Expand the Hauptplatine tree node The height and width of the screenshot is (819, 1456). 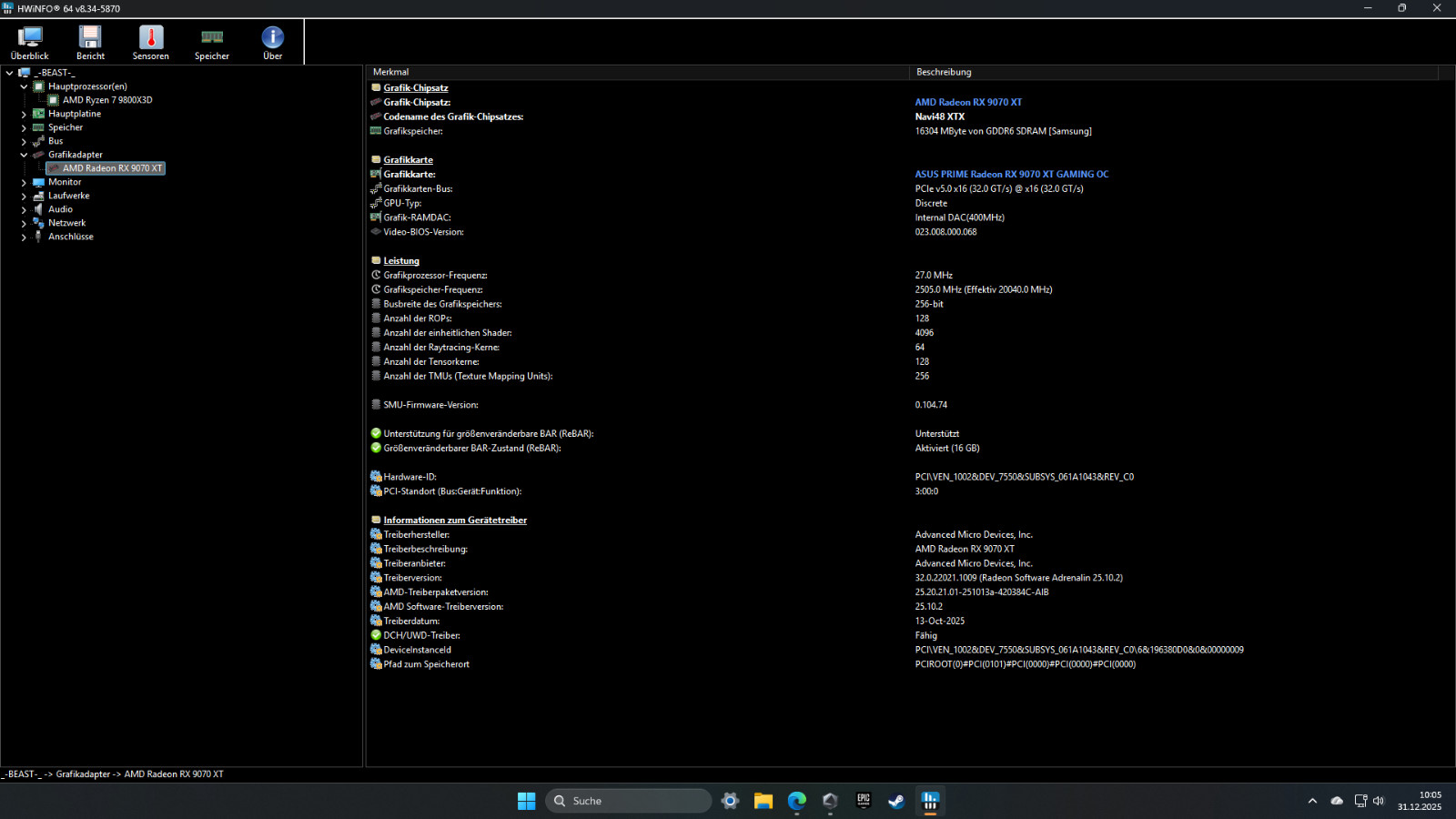tap(24, 114)
